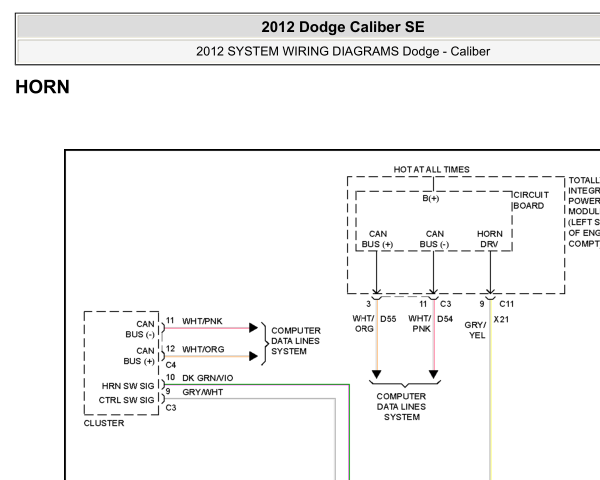
Task: Select the B(+) label in circuit board
Action: click(x=430, y=198)
